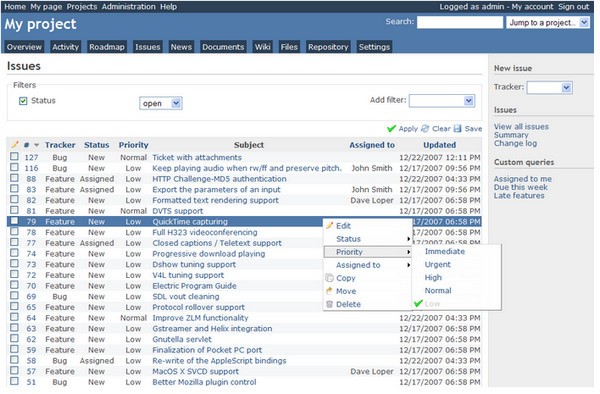Click the Home link in top bar
Image resolution: width=600 pixels, height=394 pixels.
coord(15,7)
